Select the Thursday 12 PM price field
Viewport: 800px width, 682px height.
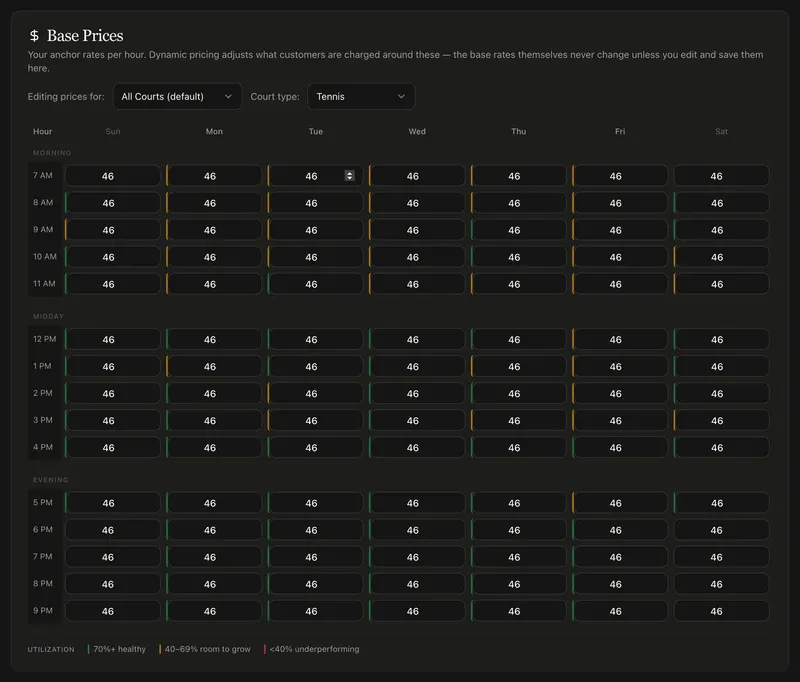(518, 339)
